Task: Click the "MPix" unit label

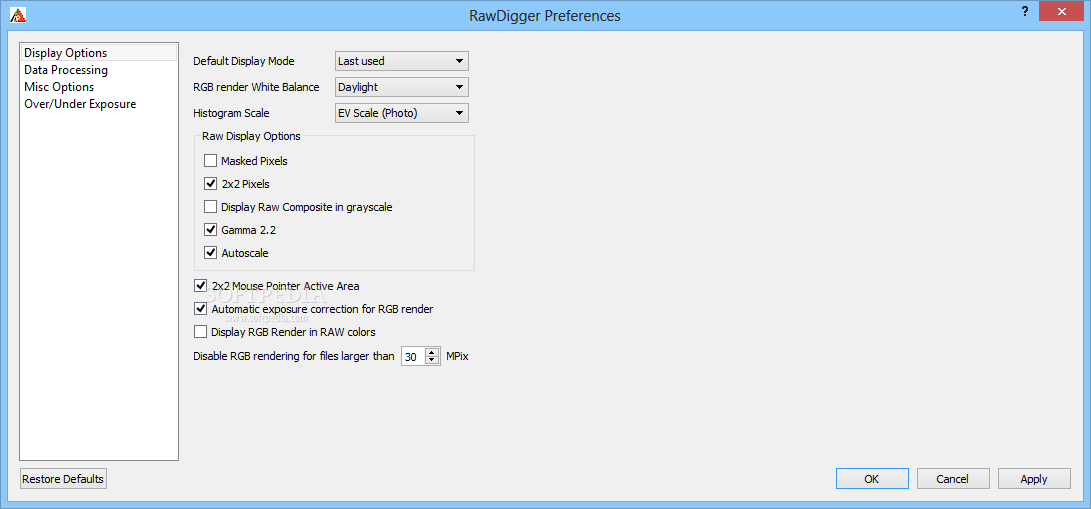Action: click(x=457, y=357)
